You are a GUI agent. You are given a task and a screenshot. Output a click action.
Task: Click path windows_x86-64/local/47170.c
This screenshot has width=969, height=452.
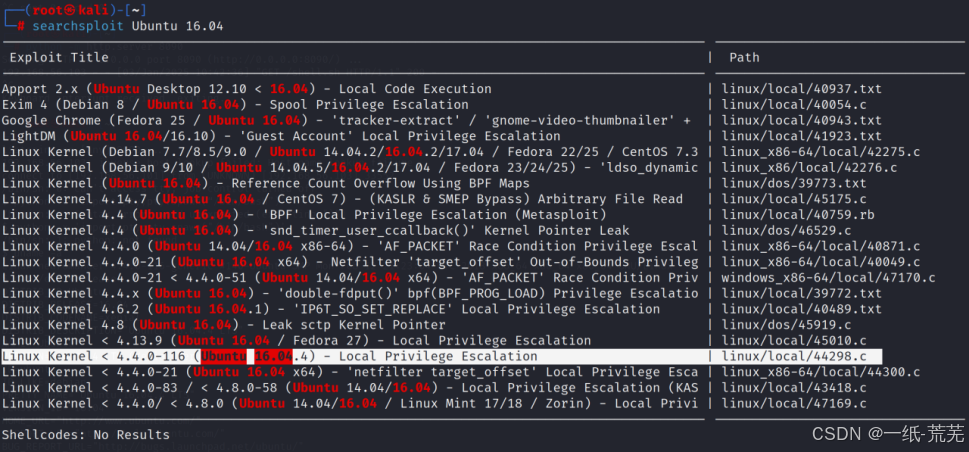point(829,278)
